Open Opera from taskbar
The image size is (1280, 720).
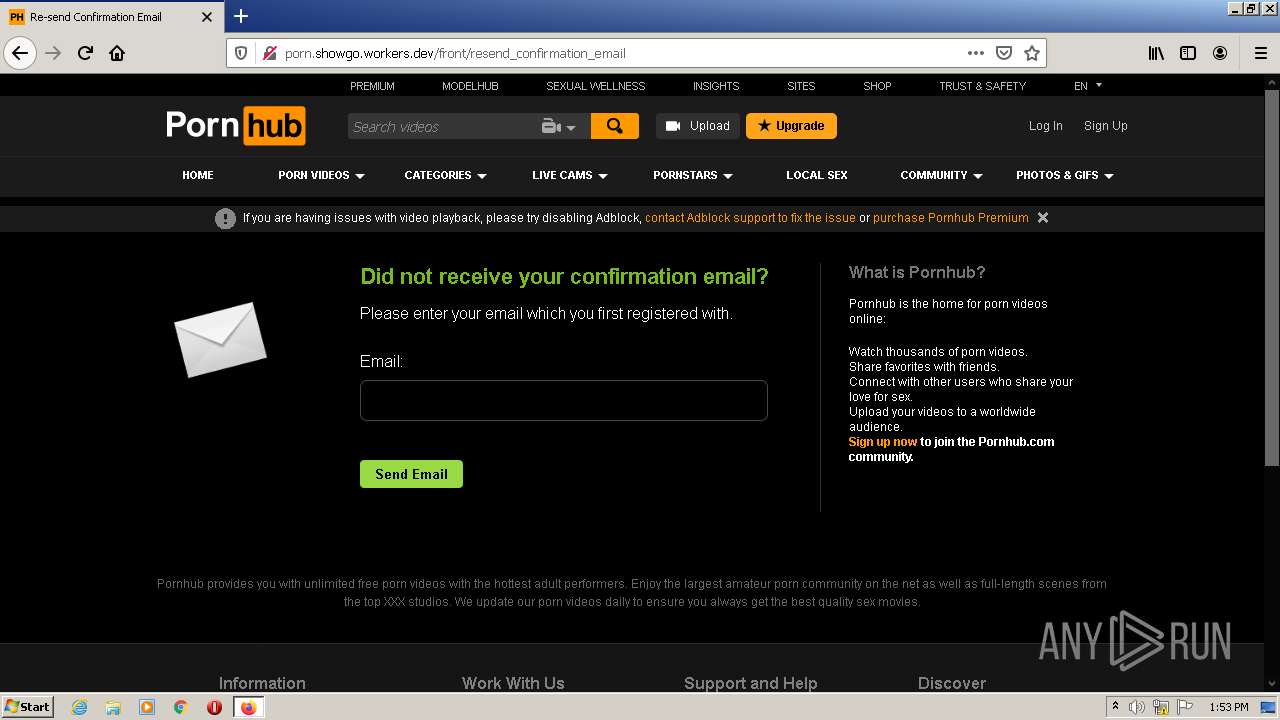pos(214,707)
